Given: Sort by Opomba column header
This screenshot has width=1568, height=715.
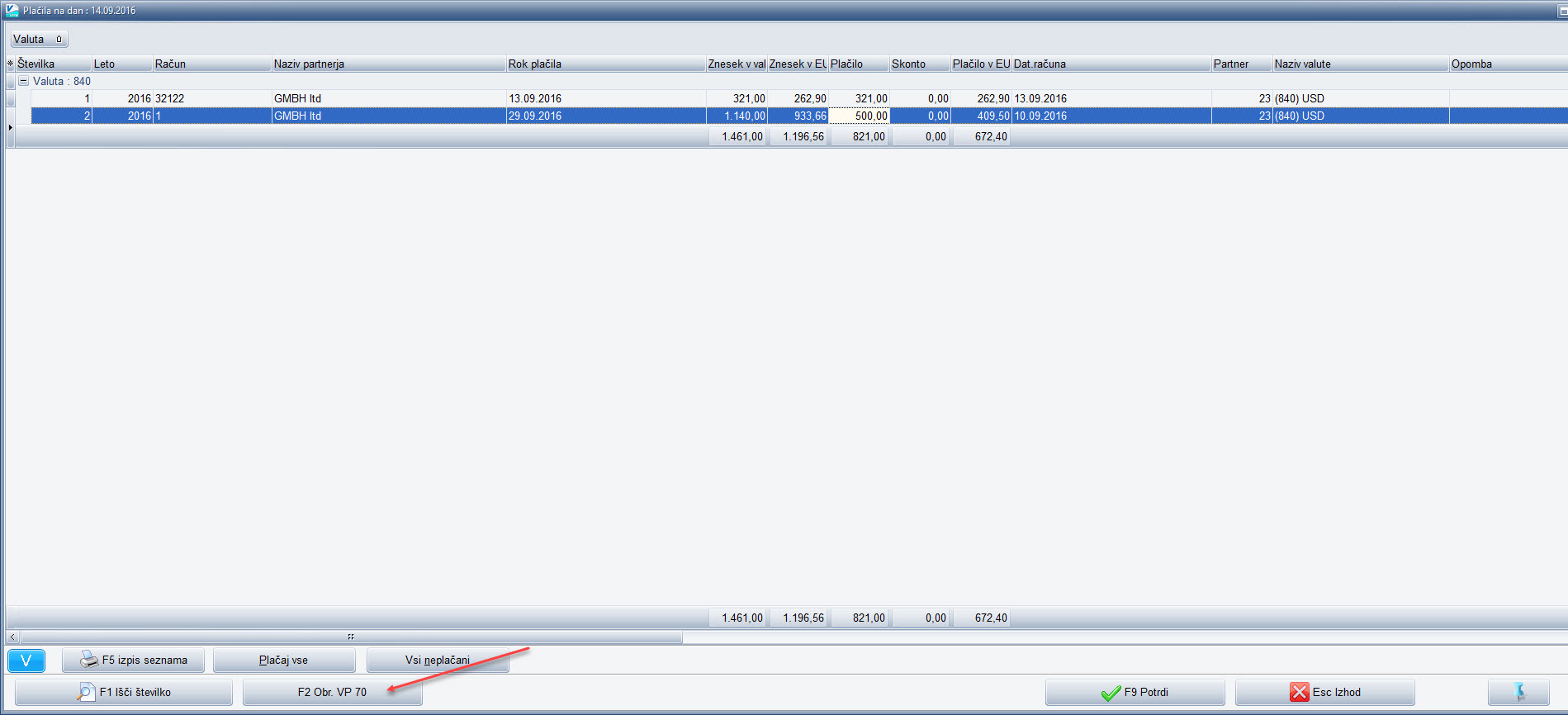Looking at the screenshot, I should [x=1509, y=64].
